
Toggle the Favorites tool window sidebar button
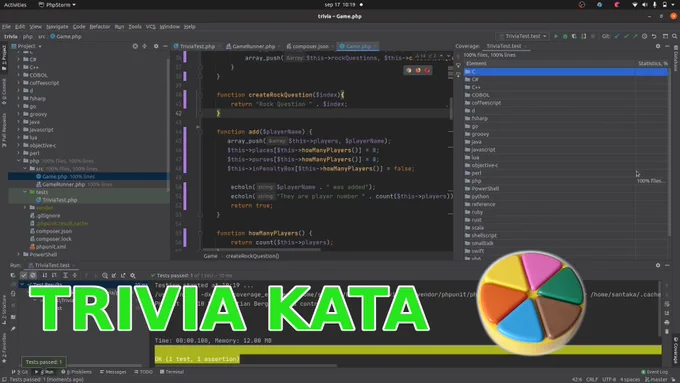pos(4,348)
